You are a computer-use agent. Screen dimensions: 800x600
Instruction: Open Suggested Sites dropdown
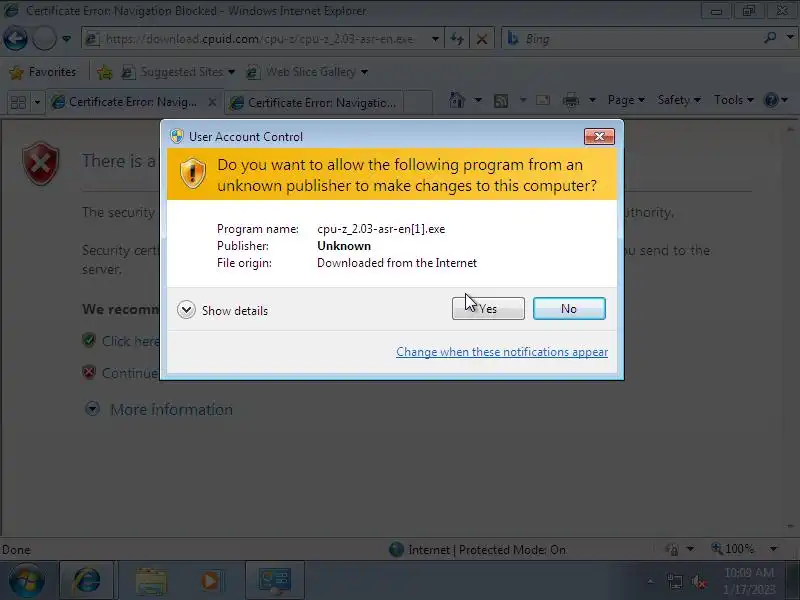click(x=179, y=72)
